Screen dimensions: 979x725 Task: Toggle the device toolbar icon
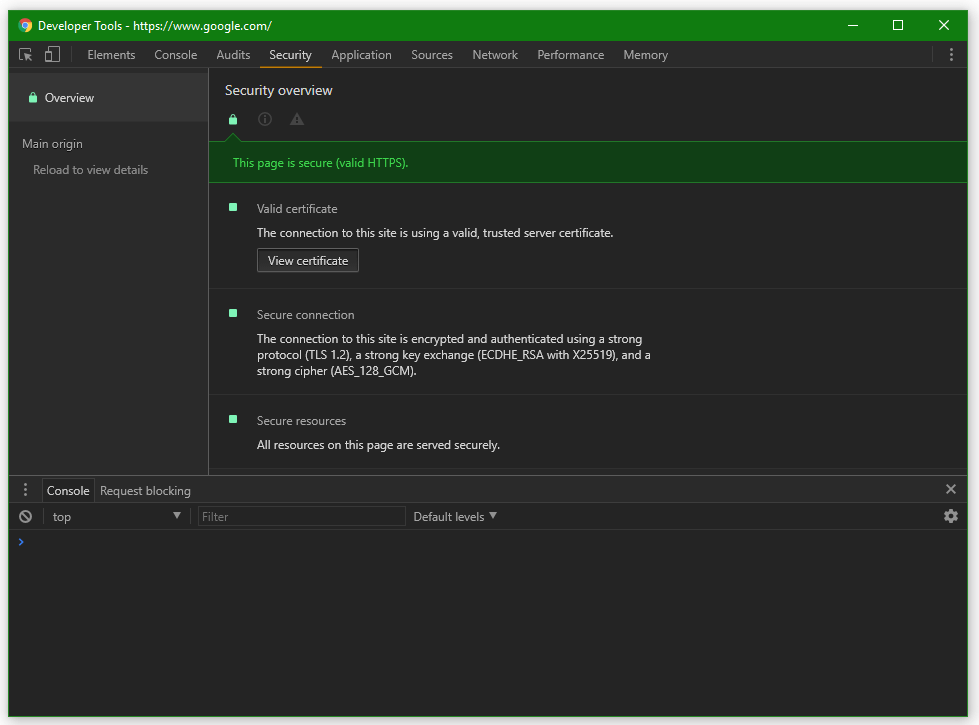(52, 55)
